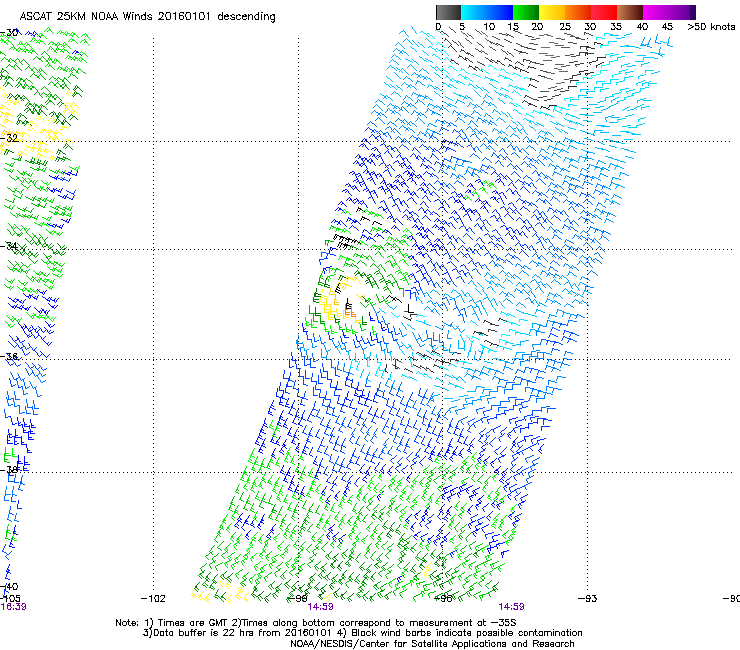Select the dark purple 45-50 knot color segment
The height and width of the screenshot is (650, 740).
coord(682,12)
